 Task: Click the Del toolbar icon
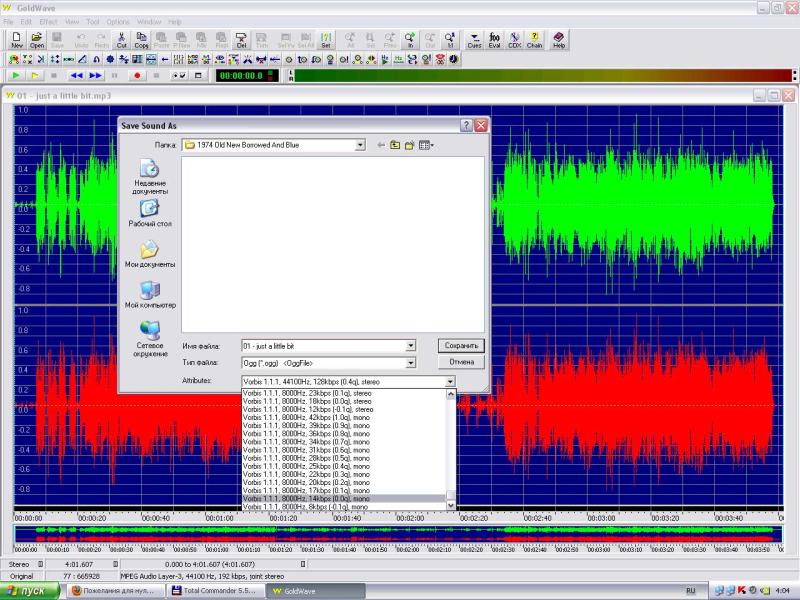241,40
